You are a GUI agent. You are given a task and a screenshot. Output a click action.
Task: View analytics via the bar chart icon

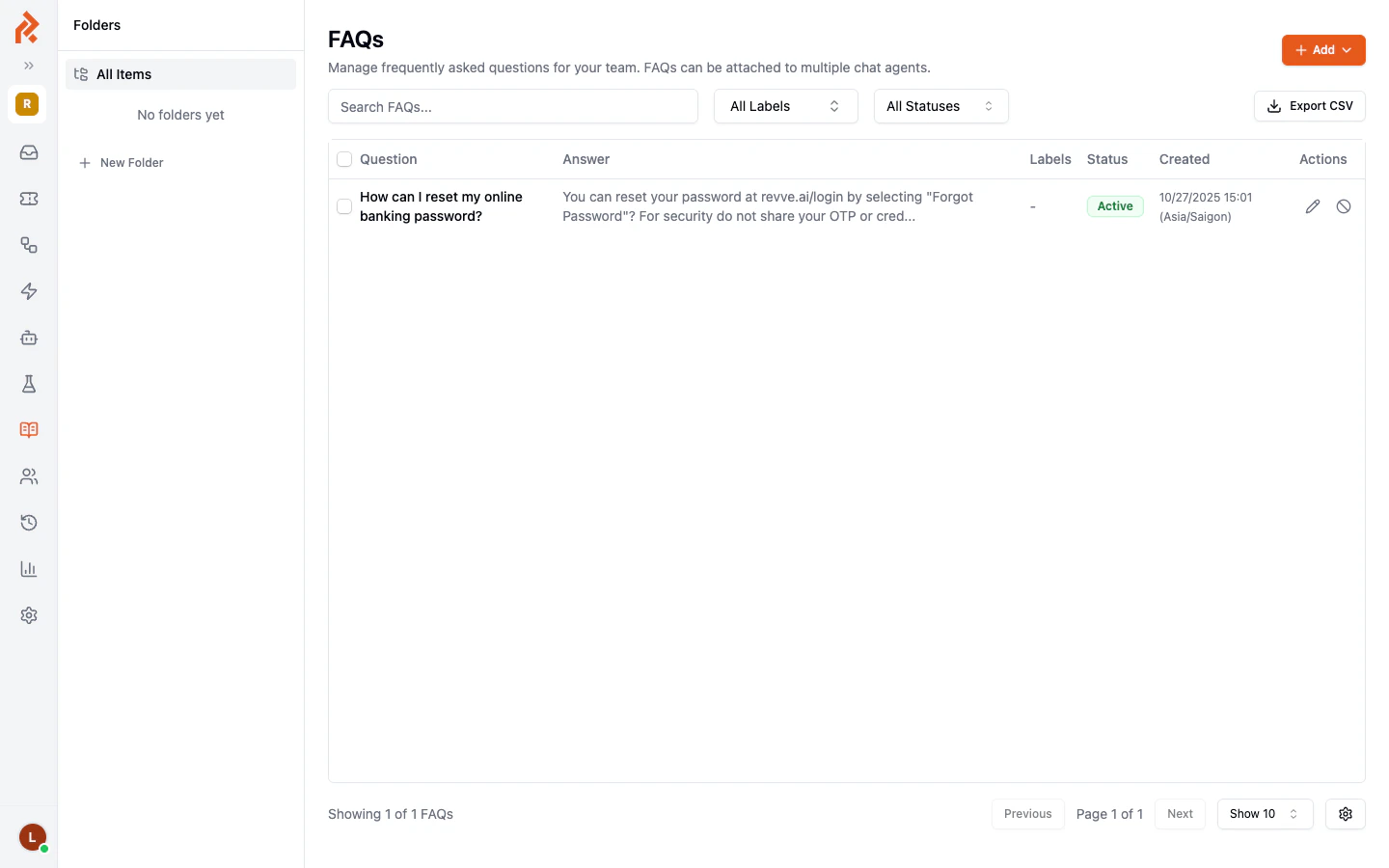pos(28,569)
